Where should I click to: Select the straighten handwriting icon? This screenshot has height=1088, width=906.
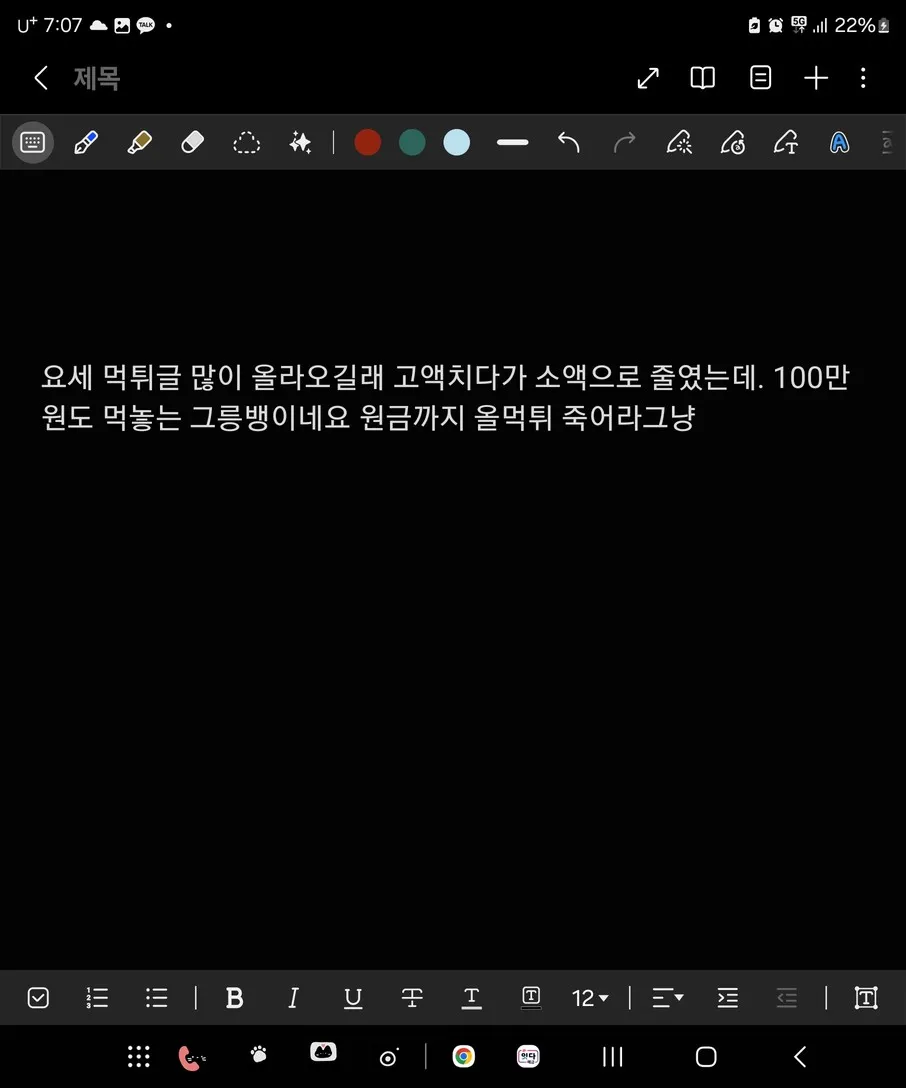click(x=733, y=142)
